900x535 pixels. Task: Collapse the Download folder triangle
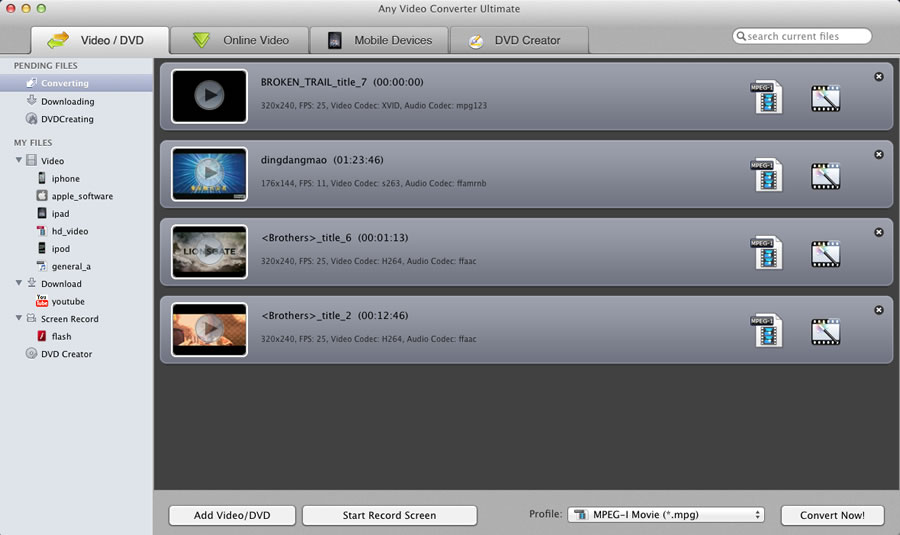pos(19,283)
